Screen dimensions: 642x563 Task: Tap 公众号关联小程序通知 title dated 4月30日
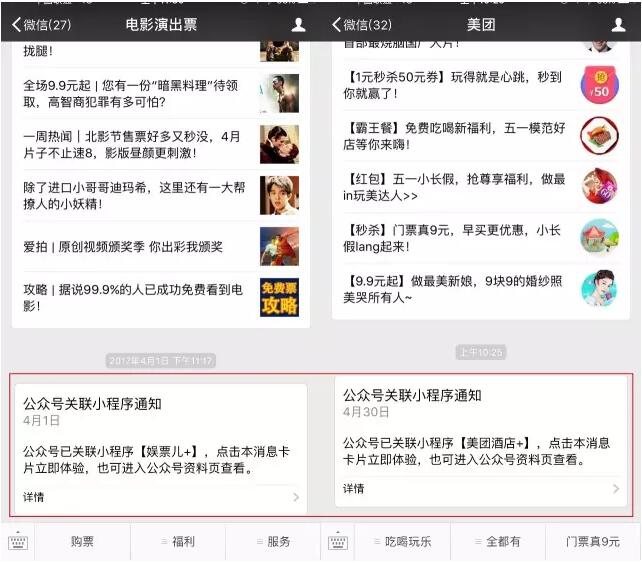412,395
